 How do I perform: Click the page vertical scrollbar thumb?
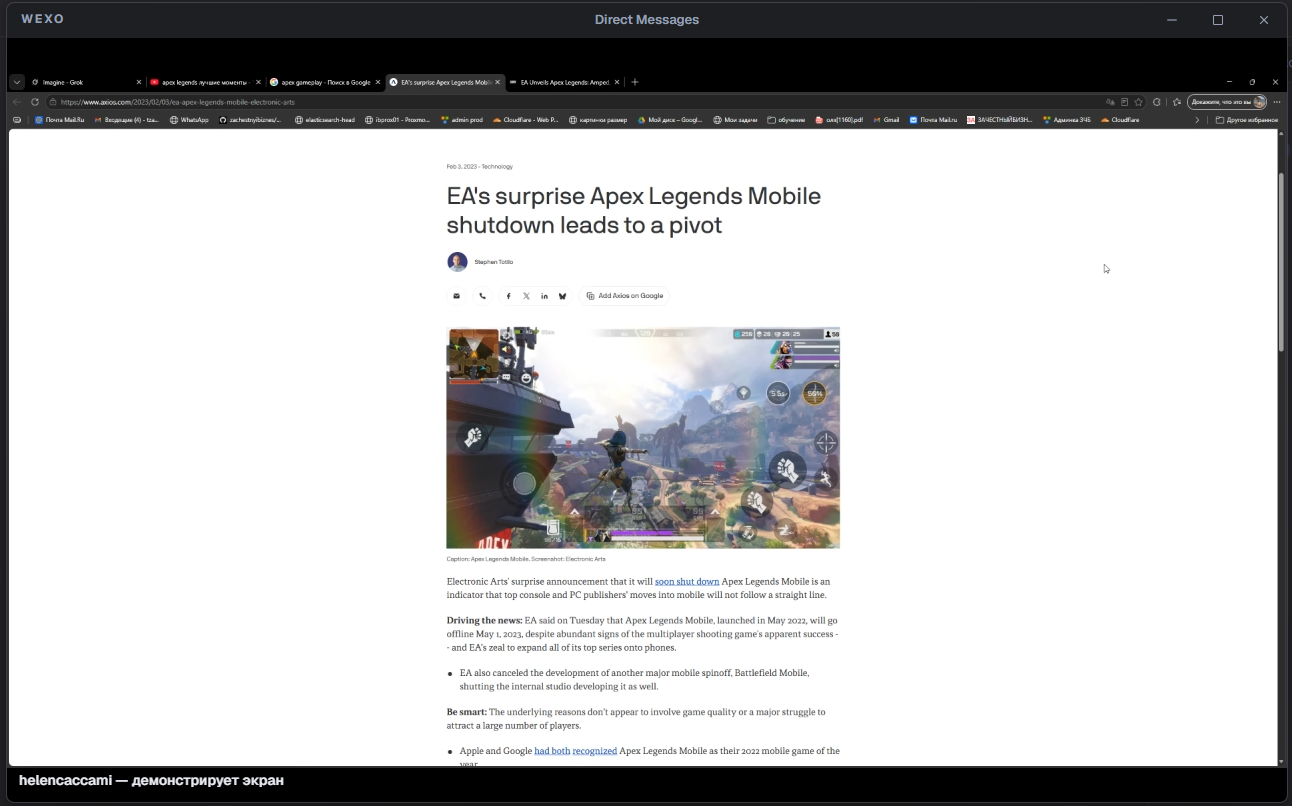pyautogui.click(x=1281, y=262)
